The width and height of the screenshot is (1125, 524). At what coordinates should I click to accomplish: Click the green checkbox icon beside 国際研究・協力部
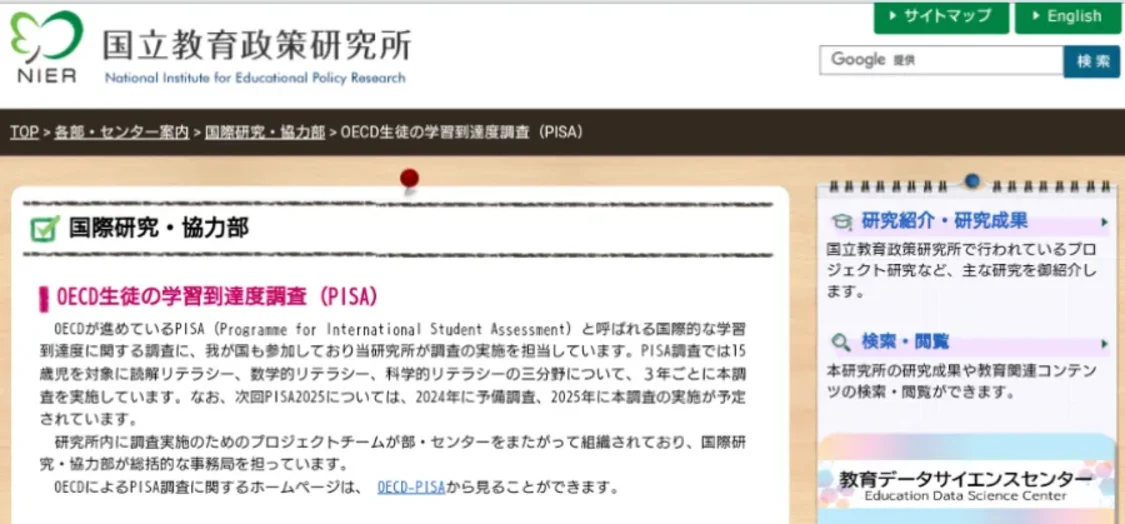tap(44, 228)
